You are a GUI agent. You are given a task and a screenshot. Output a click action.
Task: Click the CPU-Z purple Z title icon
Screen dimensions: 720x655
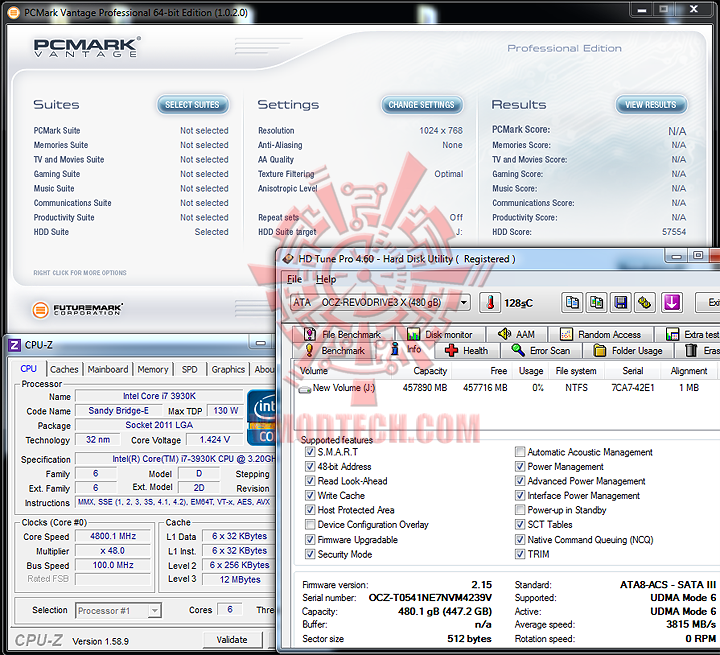click(14, 344)
